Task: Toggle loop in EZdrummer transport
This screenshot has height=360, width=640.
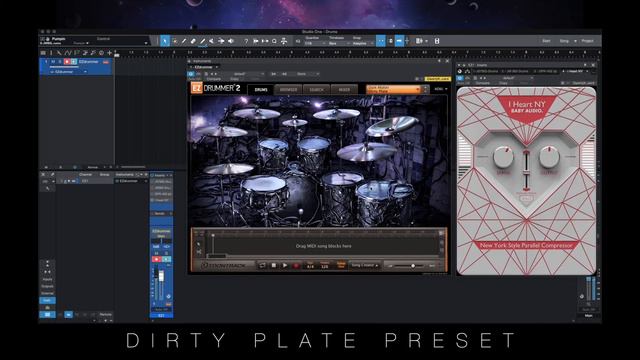Action: point(262,265)
